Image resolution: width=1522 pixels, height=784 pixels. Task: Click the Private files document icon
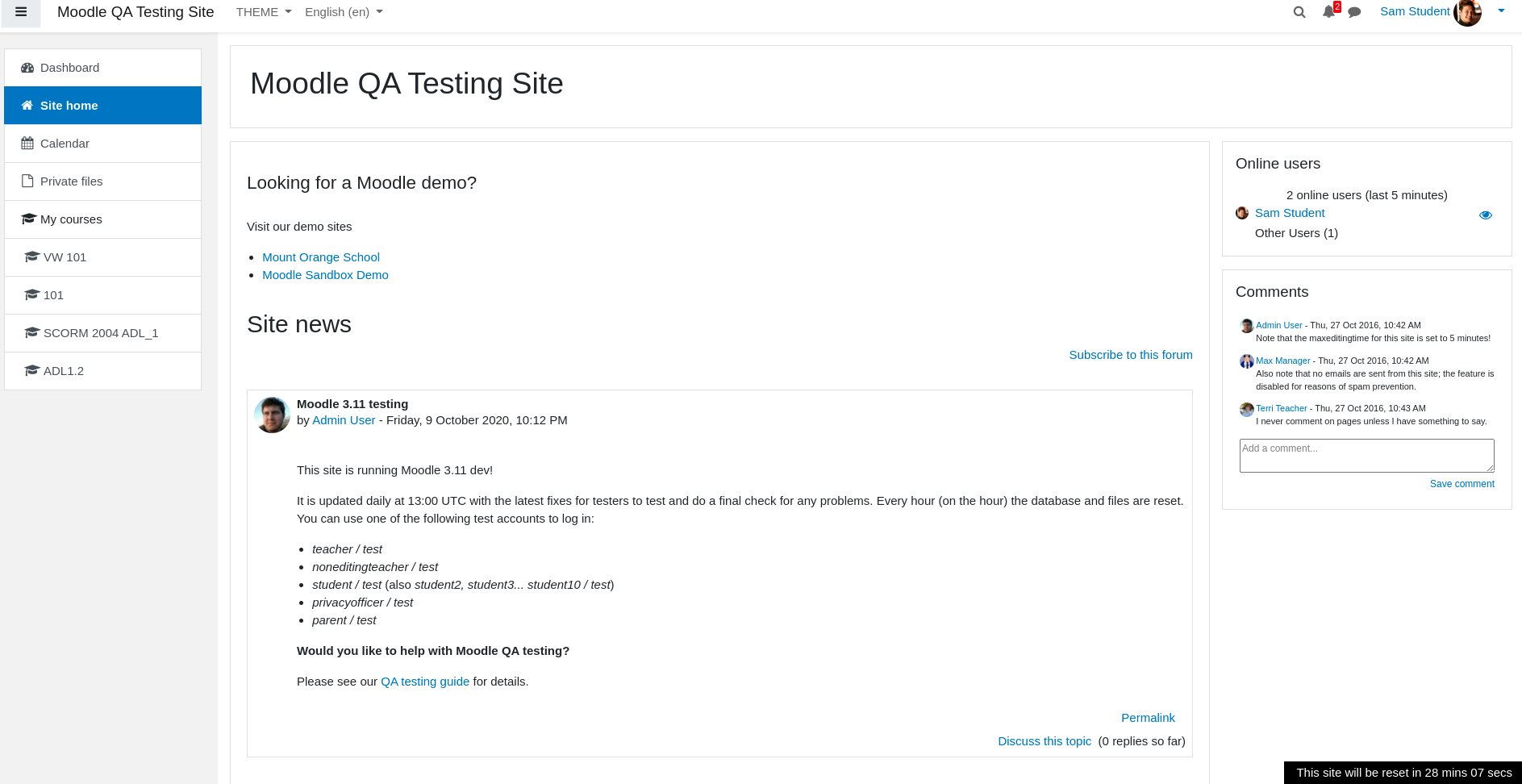coord(27,181)
